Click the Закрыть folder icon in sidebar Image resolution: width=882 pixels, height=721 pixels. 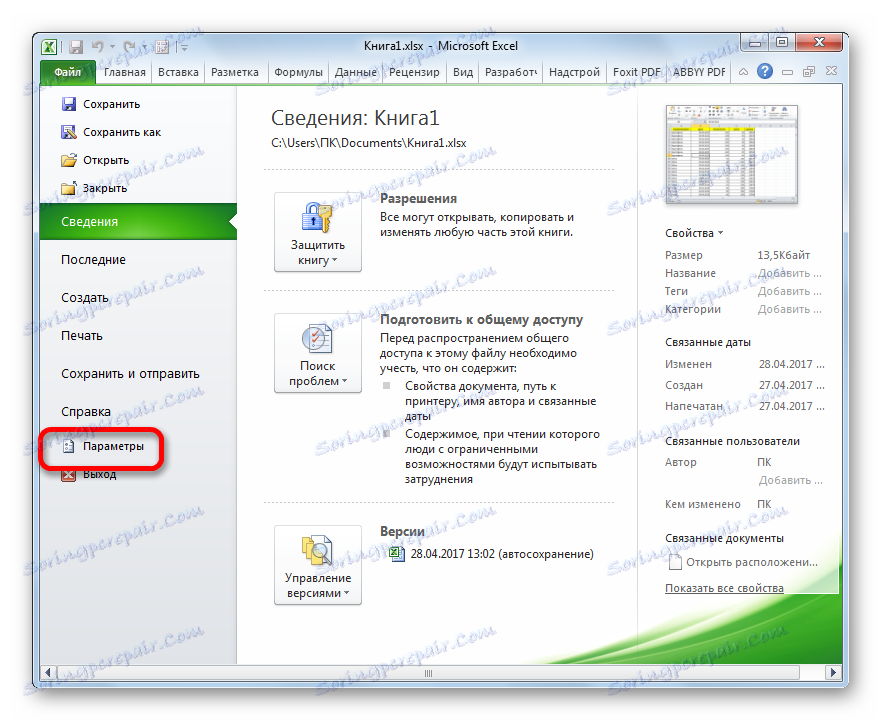tap(69, 188)
